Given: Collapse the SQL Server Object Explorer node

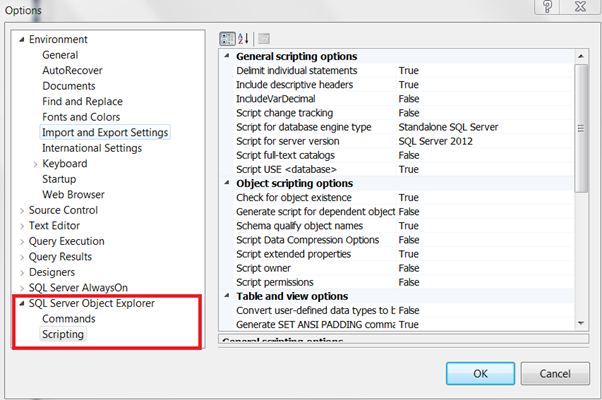Looking at the screenshot, I should tap(21, 304).
